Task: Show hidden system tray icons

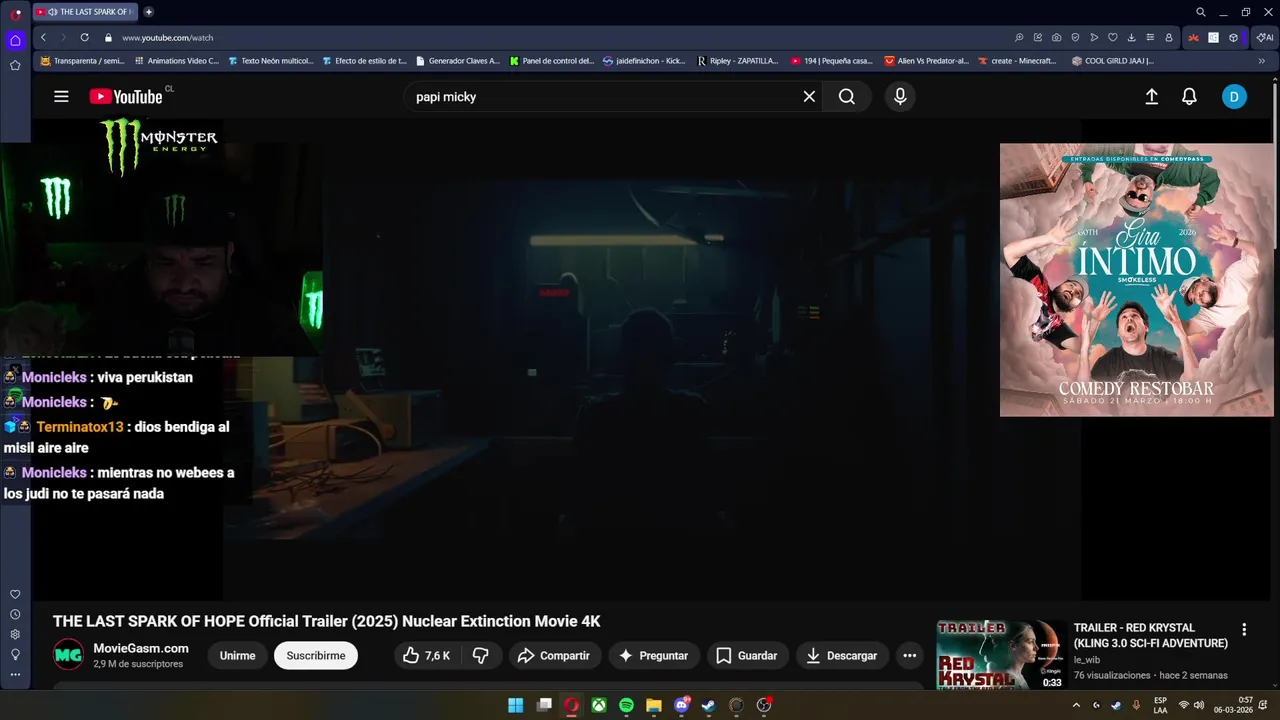Action: pos(1076,705)
